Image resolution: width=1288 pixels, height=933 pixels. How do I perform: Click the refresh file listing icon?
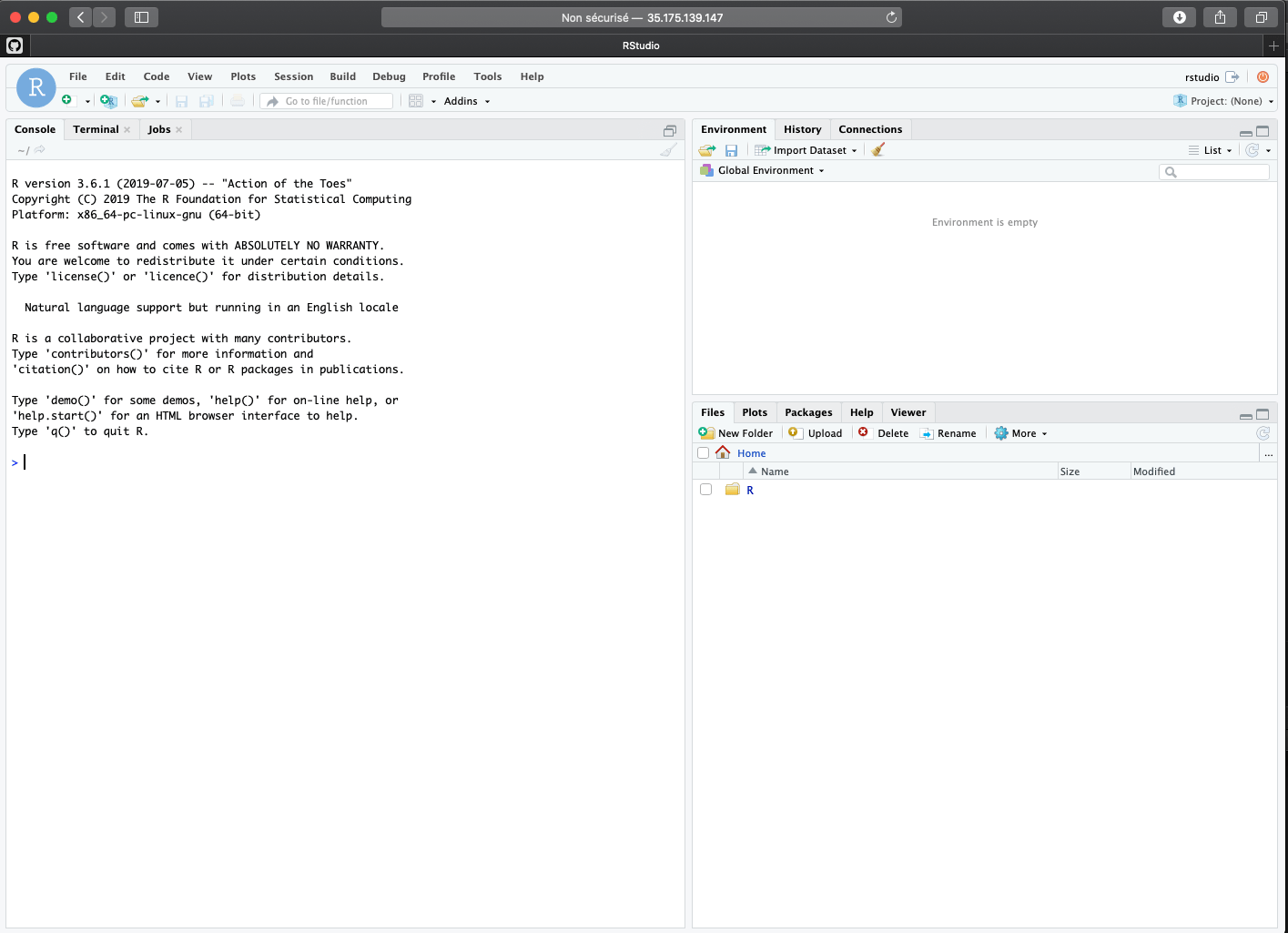coord(1263,433)
